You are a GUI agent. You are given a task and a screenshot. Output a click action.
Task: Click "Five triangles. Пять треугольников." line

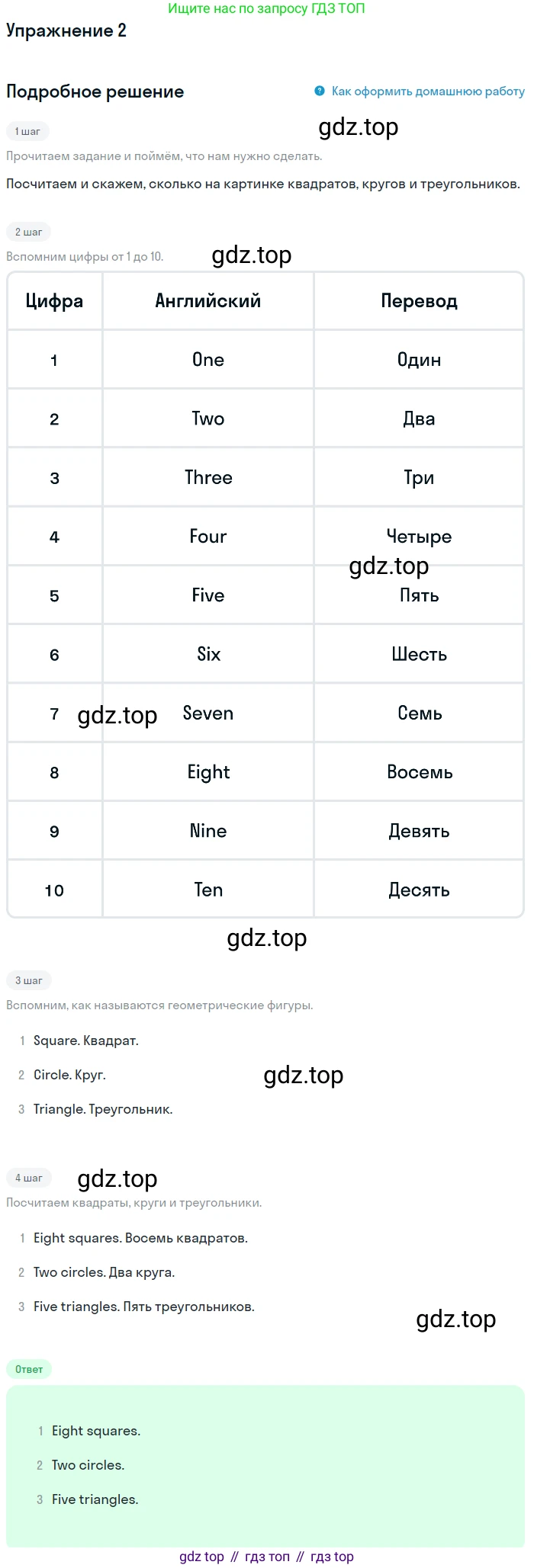(x=143, y=1307)
